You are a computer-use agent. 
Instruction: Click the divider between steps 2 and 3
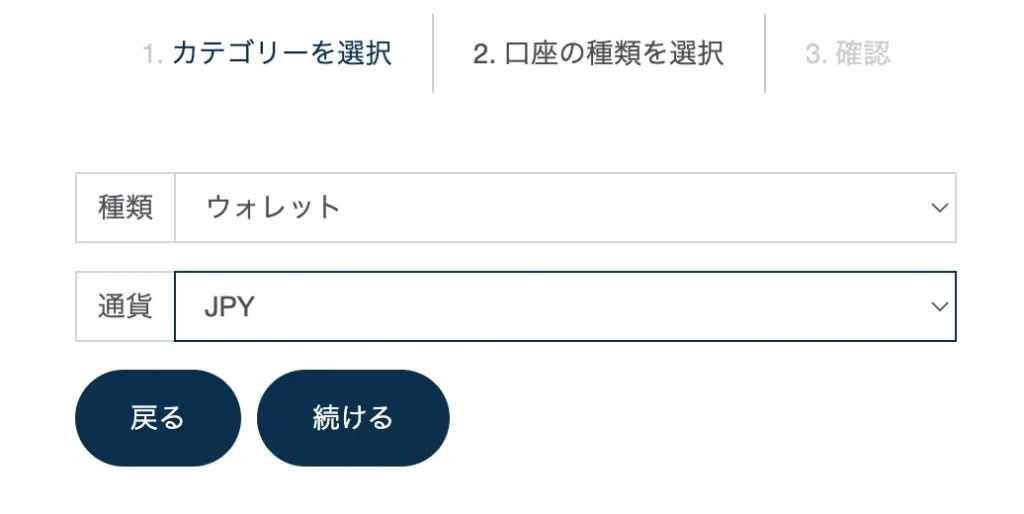point(765,53)
